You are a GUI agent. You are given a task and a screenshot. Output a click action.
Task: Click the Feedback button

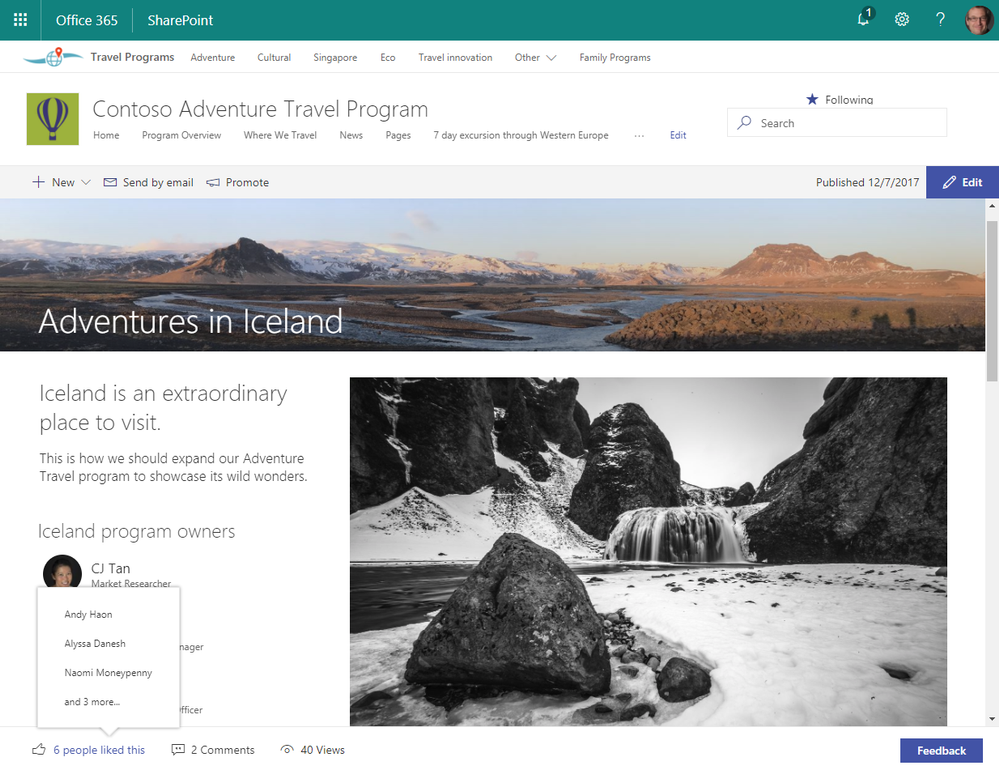pyautogui.click(x=941, y=751)
